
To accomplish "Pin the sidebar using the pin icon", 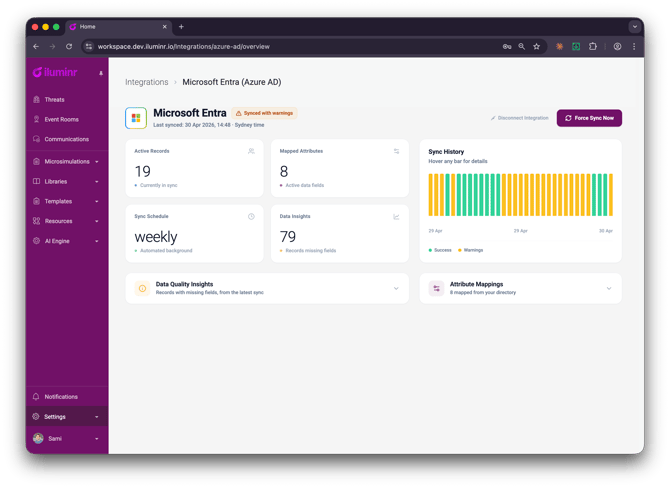I will [101, 73].
